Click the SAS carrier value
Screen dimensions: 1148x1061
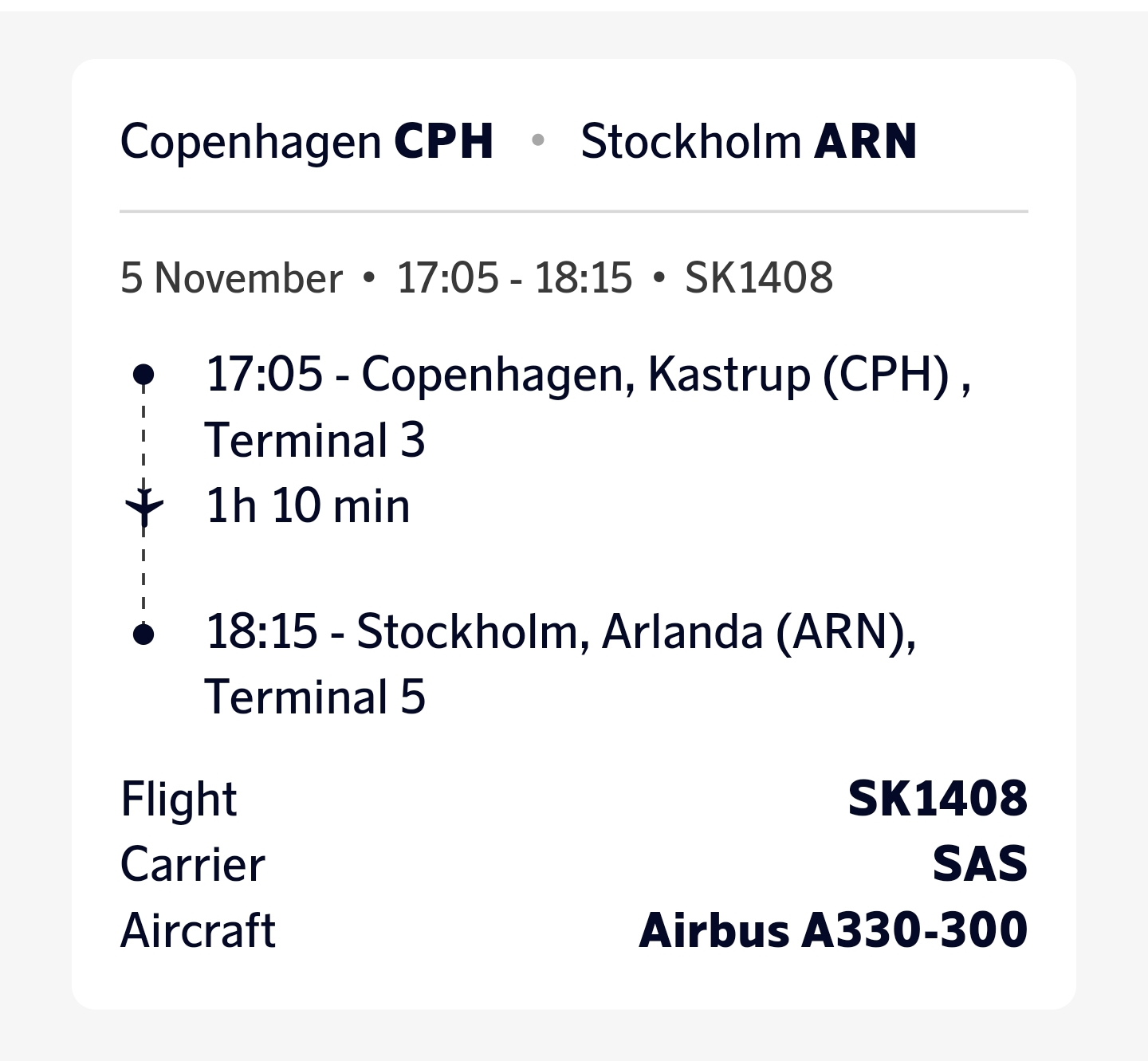pyautogui.click(x=980, y=865)
